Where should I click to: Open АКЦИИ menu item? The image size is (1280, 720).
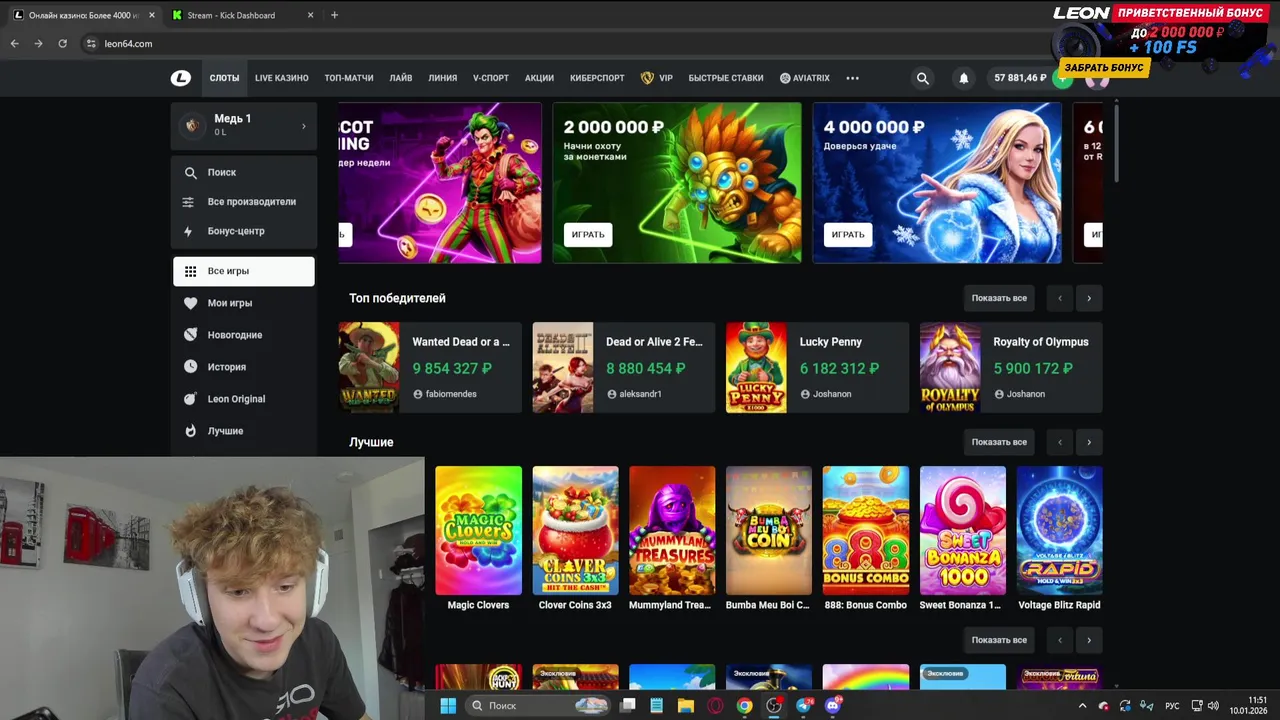click(539, 78)
